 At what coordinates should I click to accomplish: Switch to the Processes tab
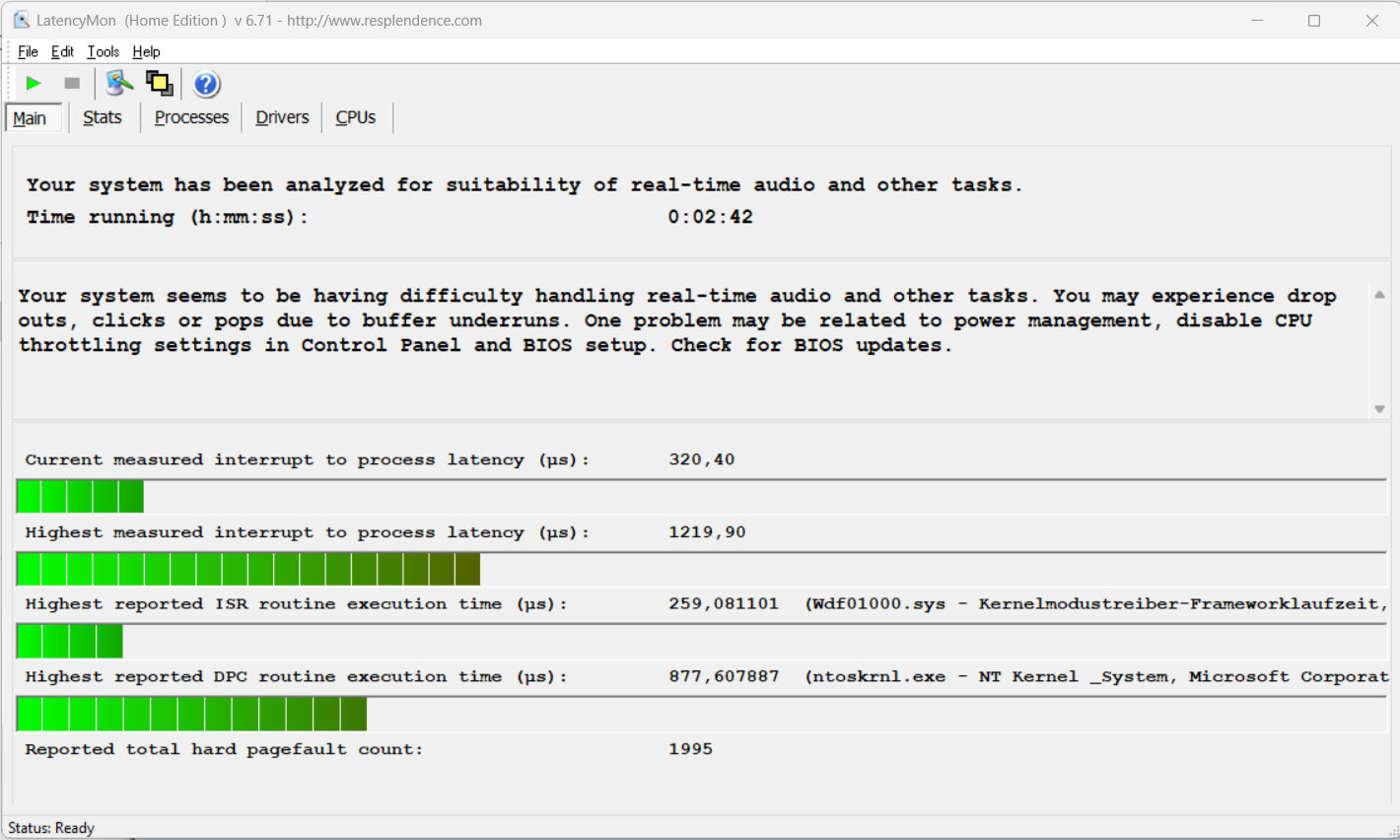[x=191, y=117]
